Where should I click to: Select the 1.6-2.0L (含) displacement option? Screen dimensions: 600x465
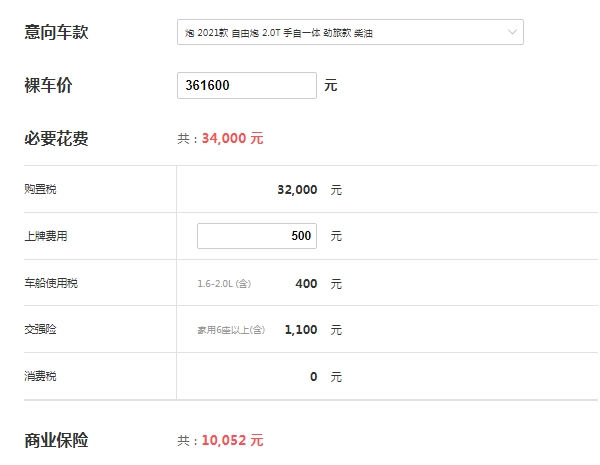[x=224, y=284]
